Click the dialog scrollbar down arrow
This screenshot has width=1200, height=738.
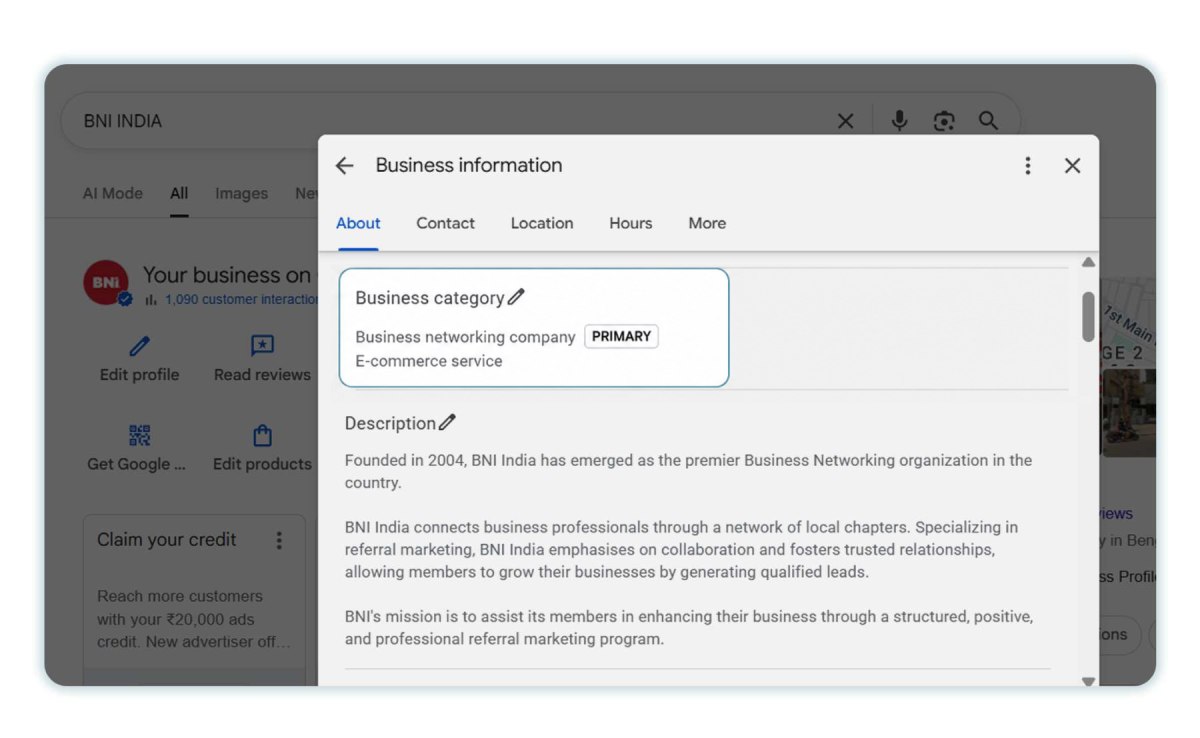pyautogui.click(x=1088, y=681)
